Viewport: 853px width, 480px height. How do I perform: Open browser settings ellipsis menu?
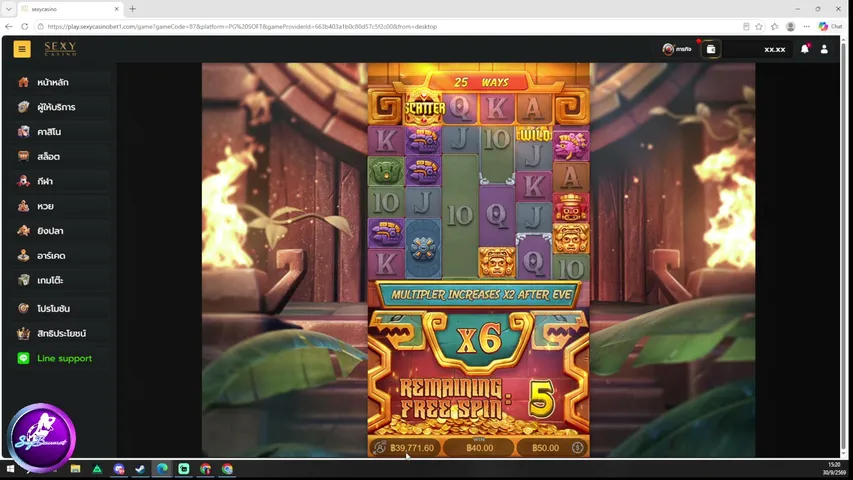[806, 26]
